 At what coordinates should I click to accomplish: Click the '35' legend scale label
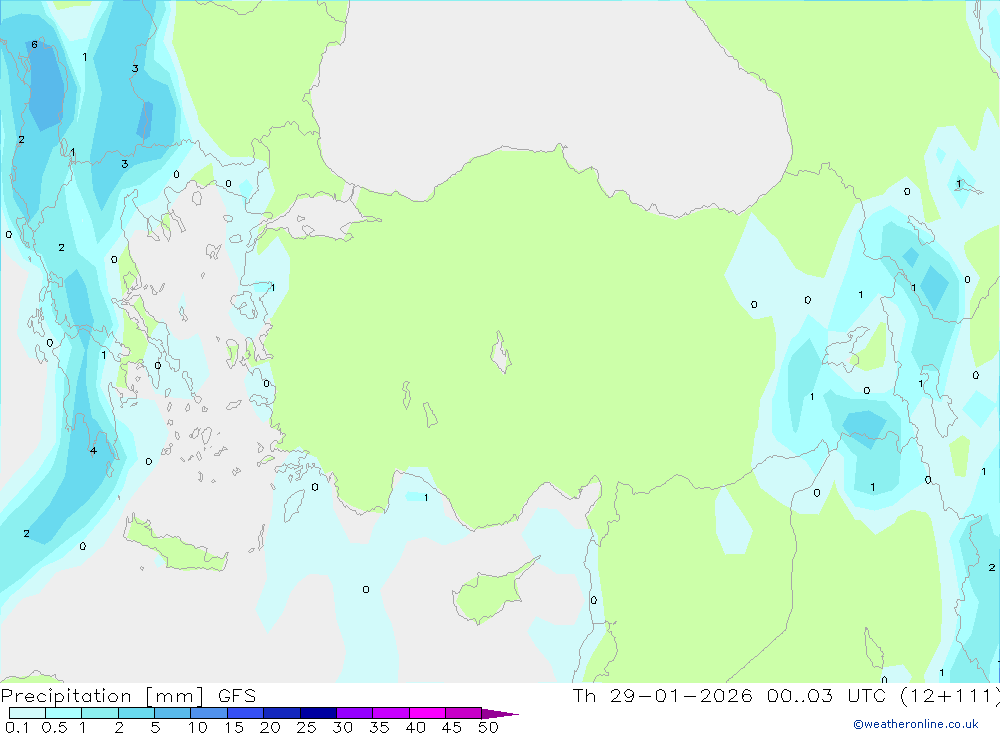pyautogui.click(x=379, y=727)
